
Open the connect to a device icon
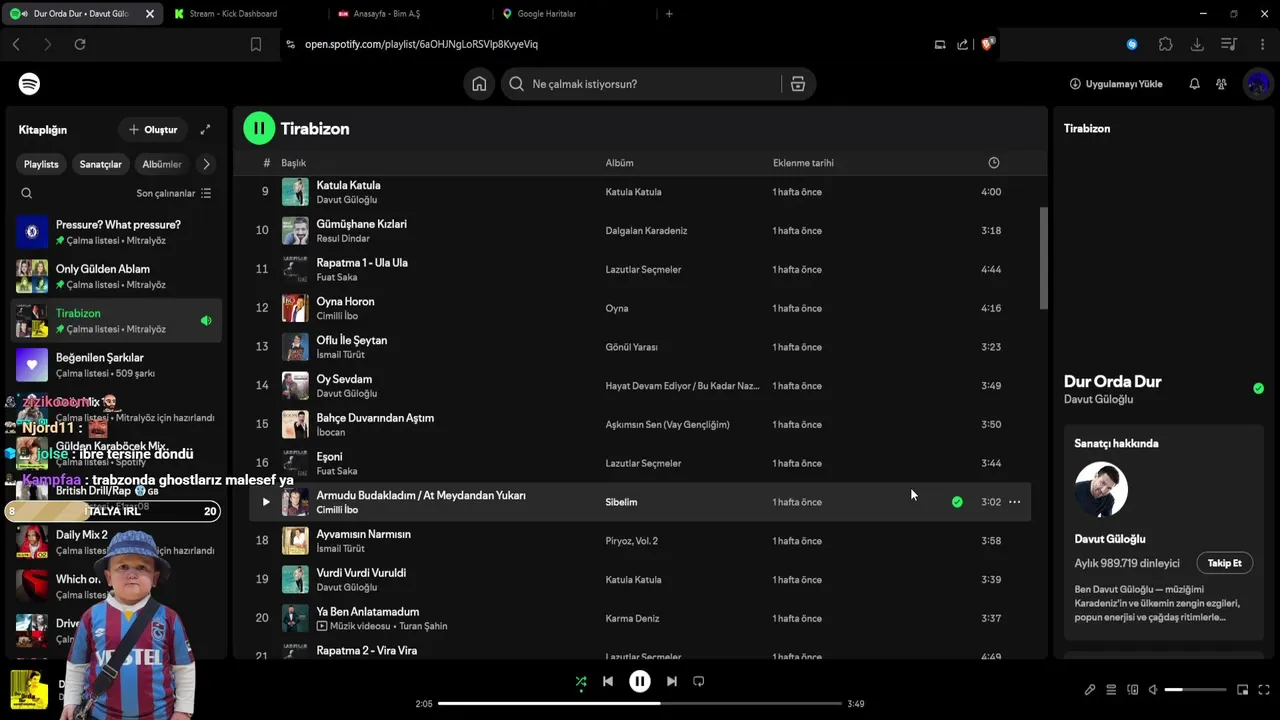(x=1133, y=690)
